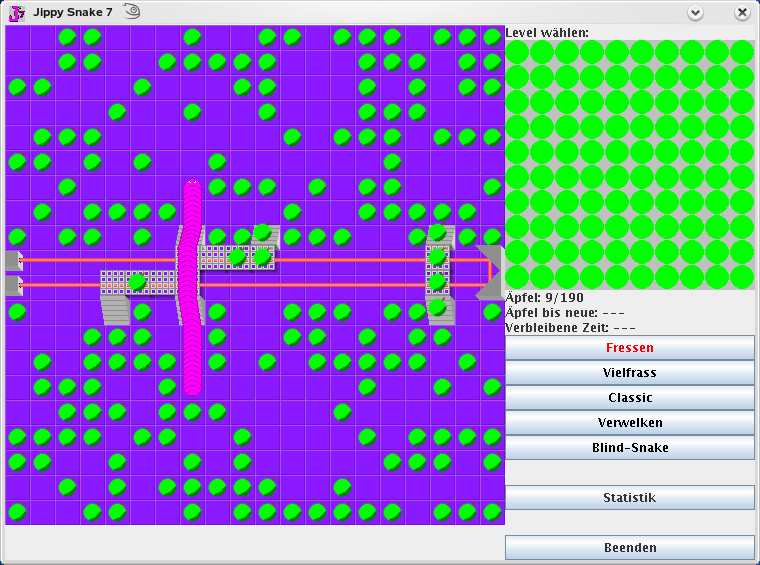Pick the first level circle in top row
The image size is (760, 565).
click(517, 52)
